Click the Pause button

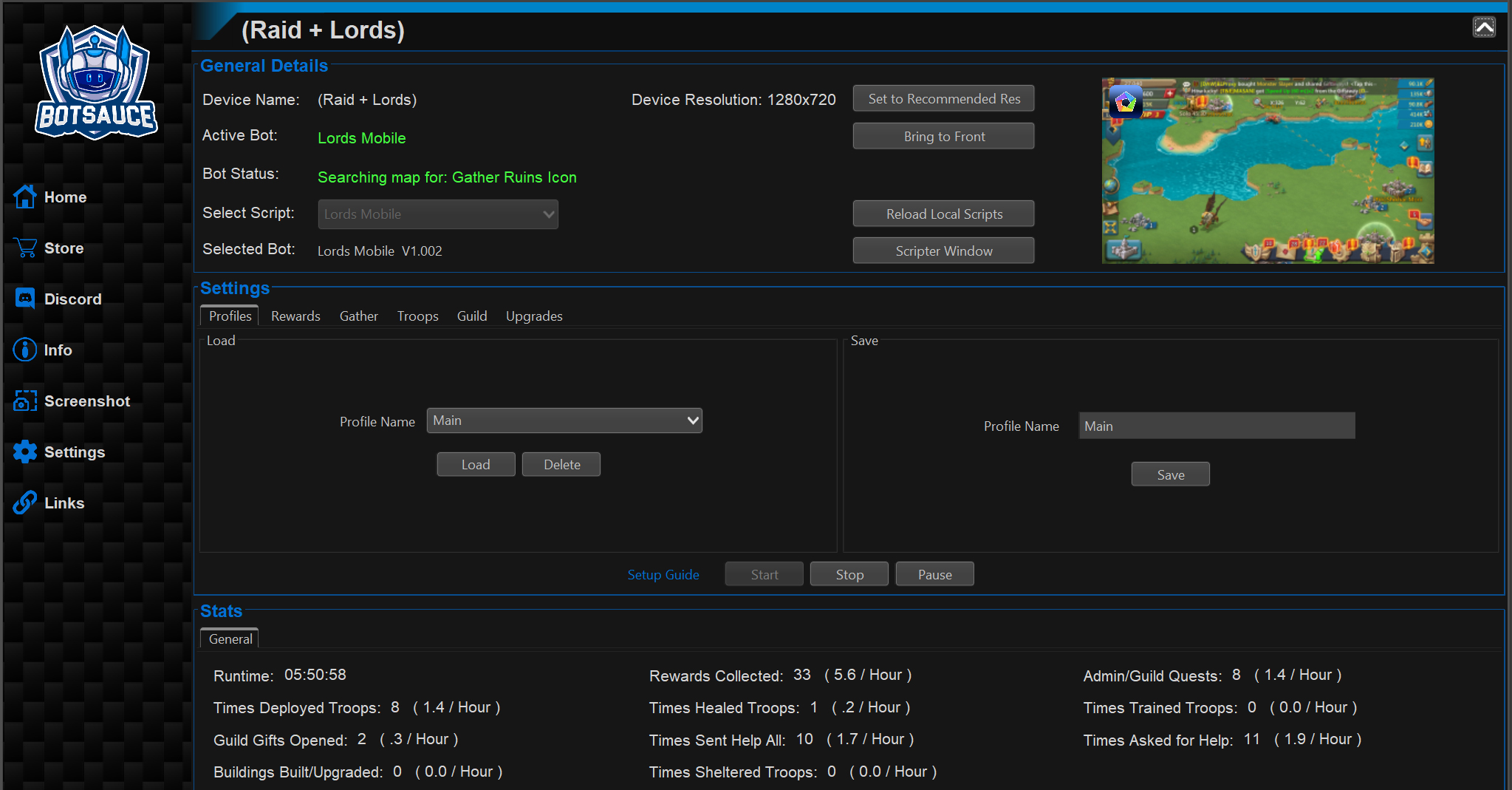click(x=934, y=574)
